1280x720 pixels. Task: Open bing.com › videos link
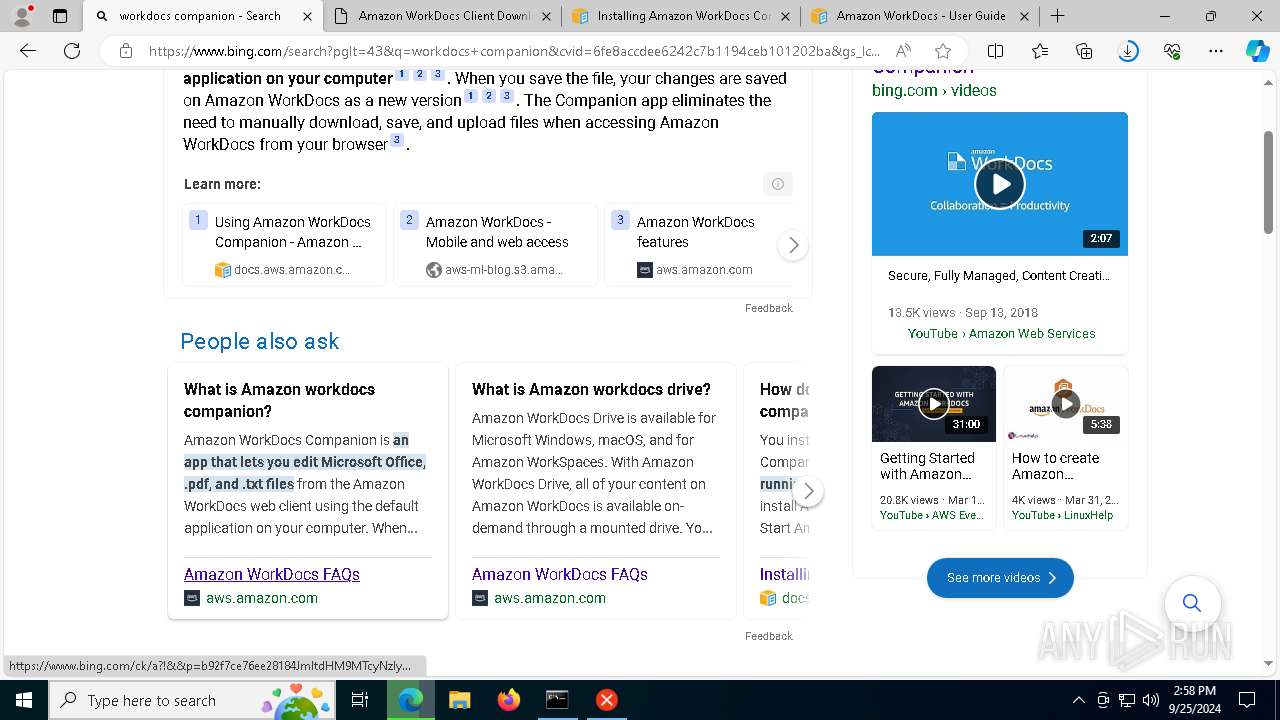tap(934, 90)
